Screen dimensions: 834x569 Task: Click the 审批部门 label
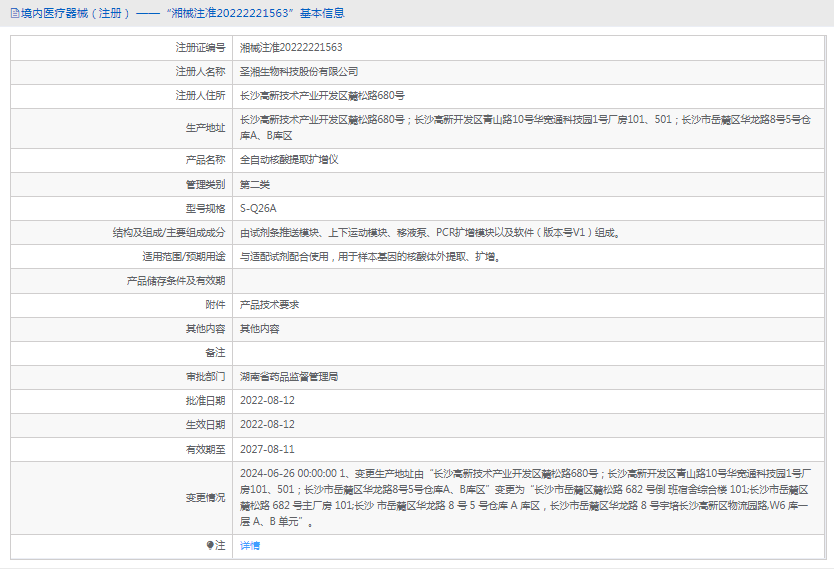tap(205, 376)
